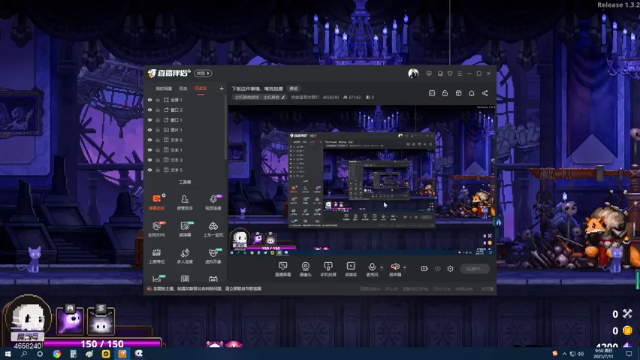Hide the 图片 1 source with eye icon
The width and height of the screenshot is (640, 360).
coord(150,130)
